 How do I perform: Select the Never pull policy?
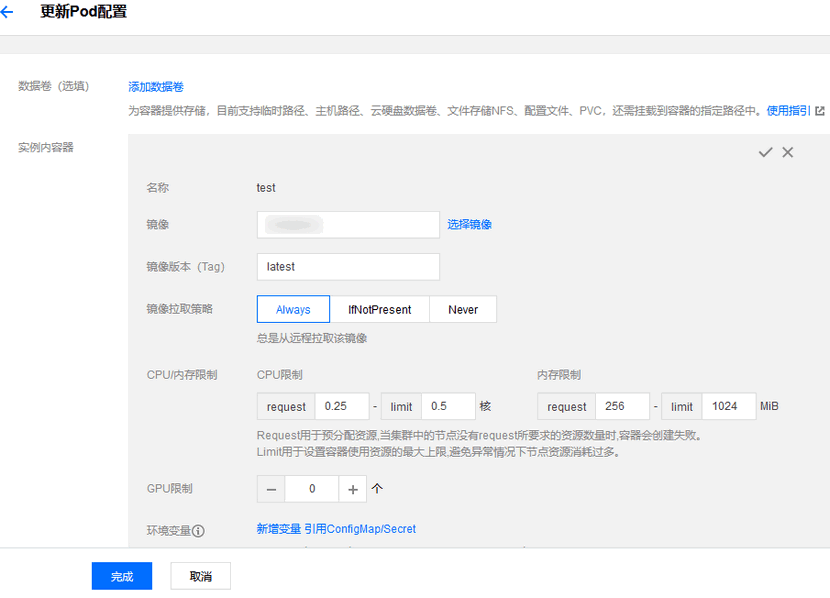click(x=463, y=309)
